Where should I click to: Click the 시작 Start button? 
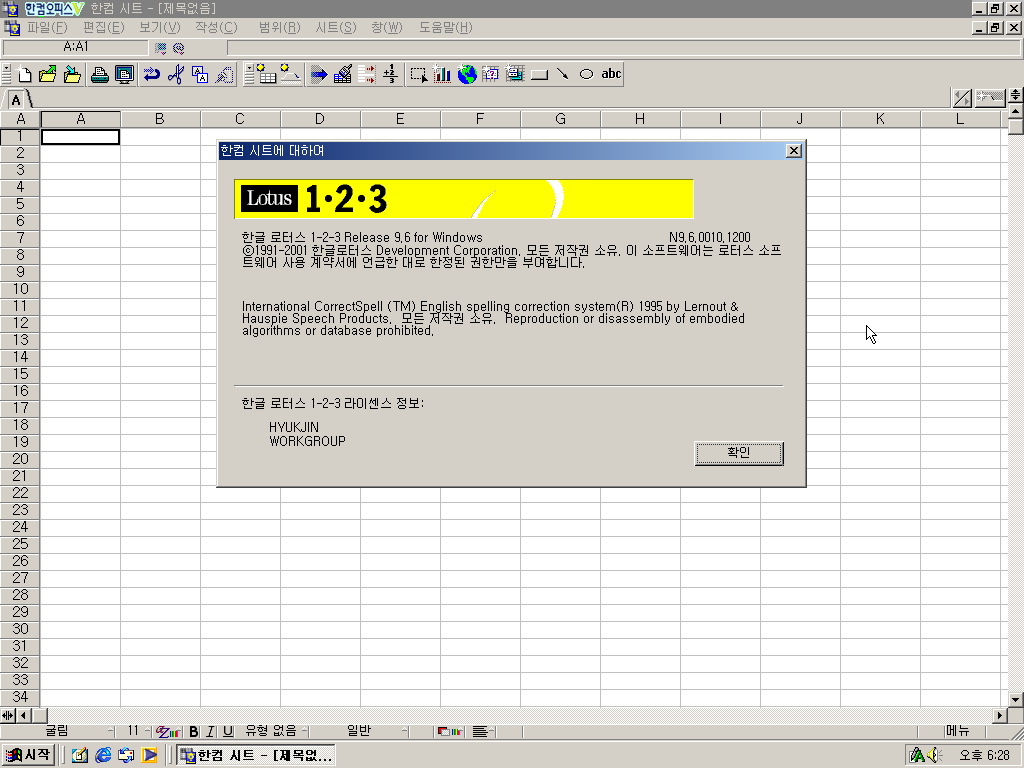click(x=28, y=755)
